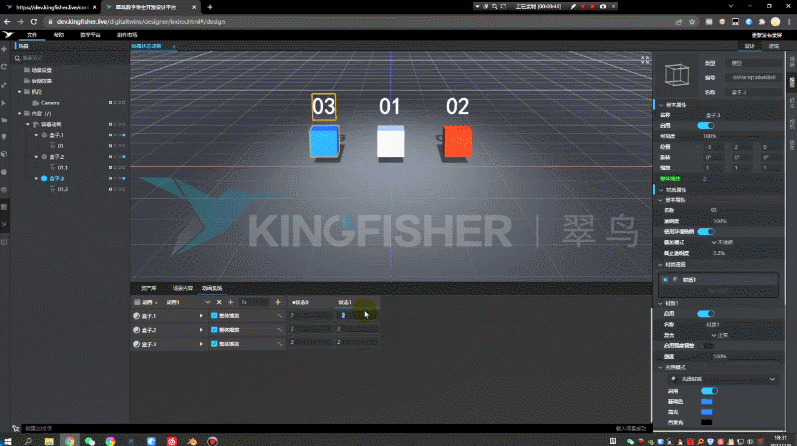Viewport: 797px width, 446px height.
Task: Select the 状态0 state tab
Action: tap(300, 302)
